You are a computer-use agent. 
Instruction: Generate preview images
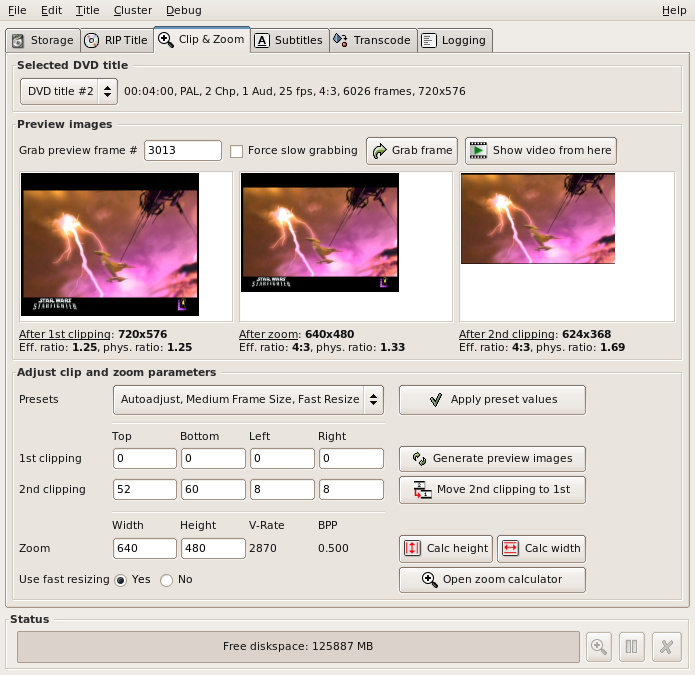(492, 458)
